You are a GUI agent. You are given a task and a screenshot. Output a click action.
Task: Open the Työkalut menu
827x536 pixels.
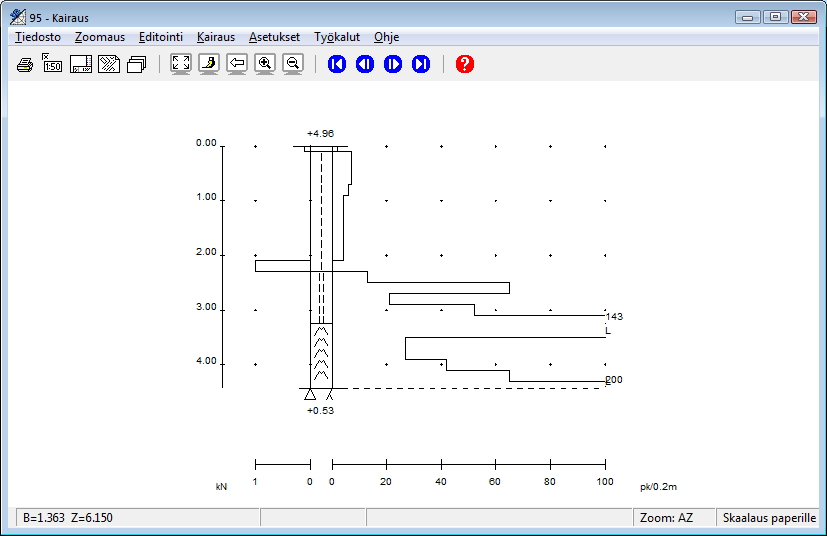point(337,37)
